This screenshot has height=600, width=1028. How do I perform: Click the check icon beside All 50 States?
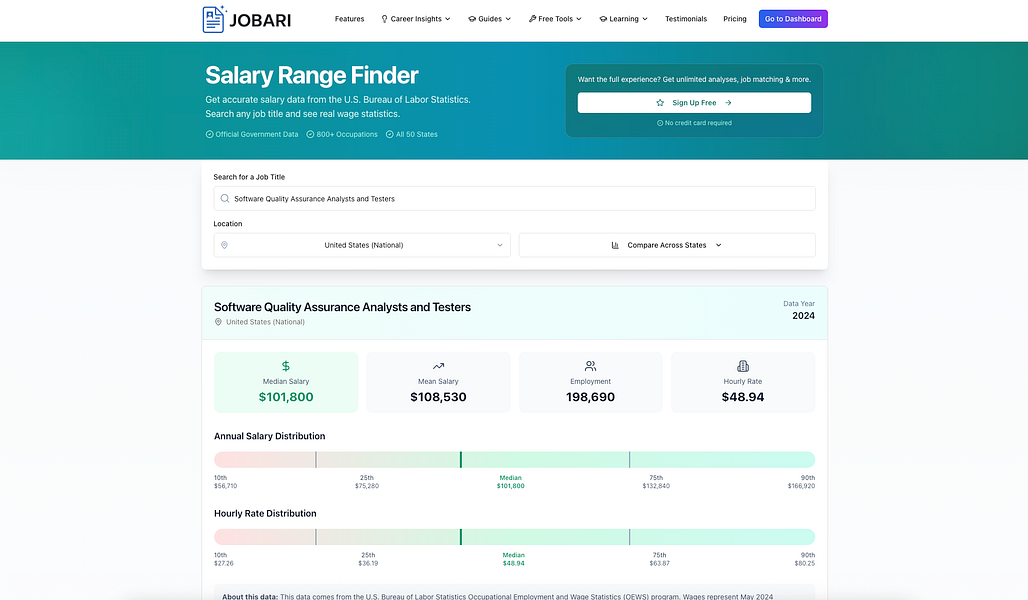(390, 134)
